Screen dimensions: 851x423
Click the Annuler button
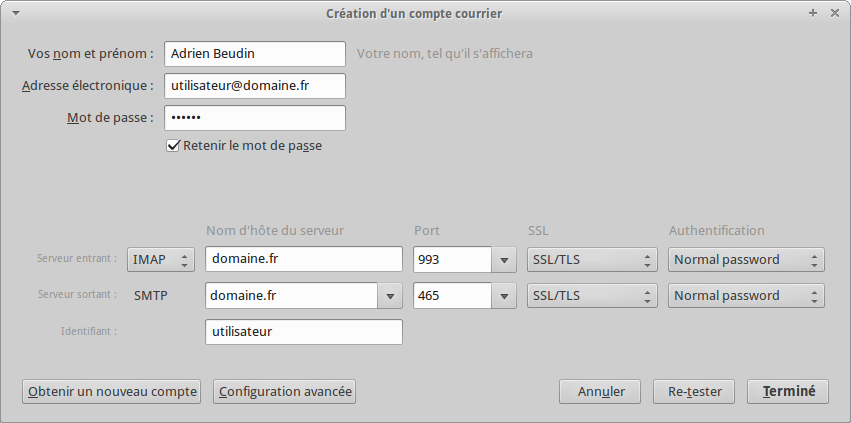pyautogui.click(x=600, y=392)
